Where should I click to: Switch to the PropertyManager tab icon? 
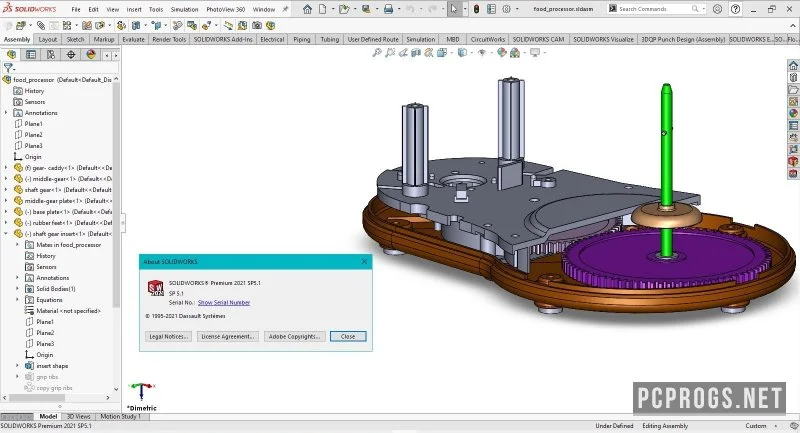coord(31,55)
